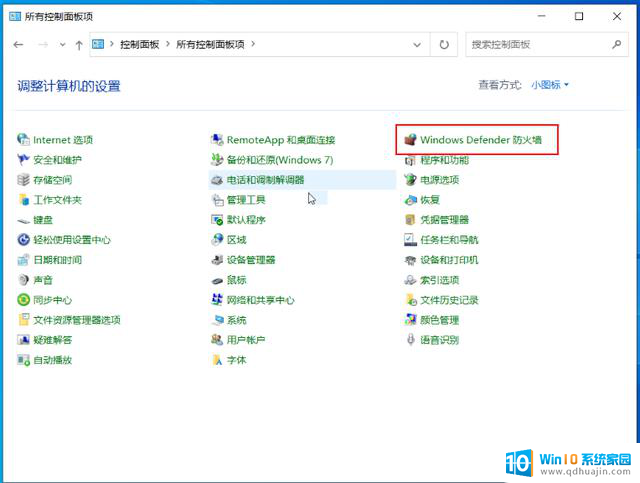Image resolution: width=640 pixels, height=483 pixels.
Task: Click the forward navigation arrow
Action: (43, 45)
